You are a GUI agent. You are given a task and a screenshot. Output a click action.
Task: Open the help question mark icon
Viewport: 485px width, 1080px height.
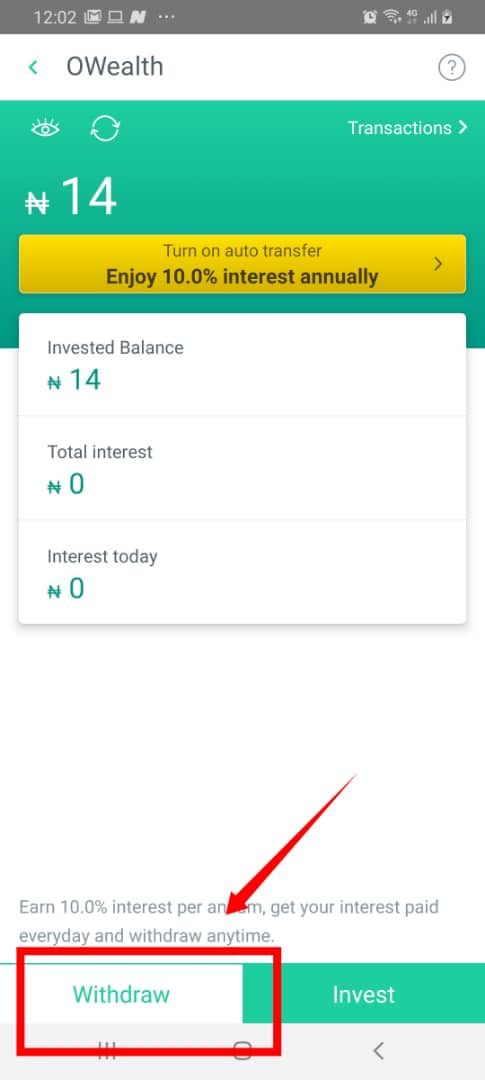(452, 68)
